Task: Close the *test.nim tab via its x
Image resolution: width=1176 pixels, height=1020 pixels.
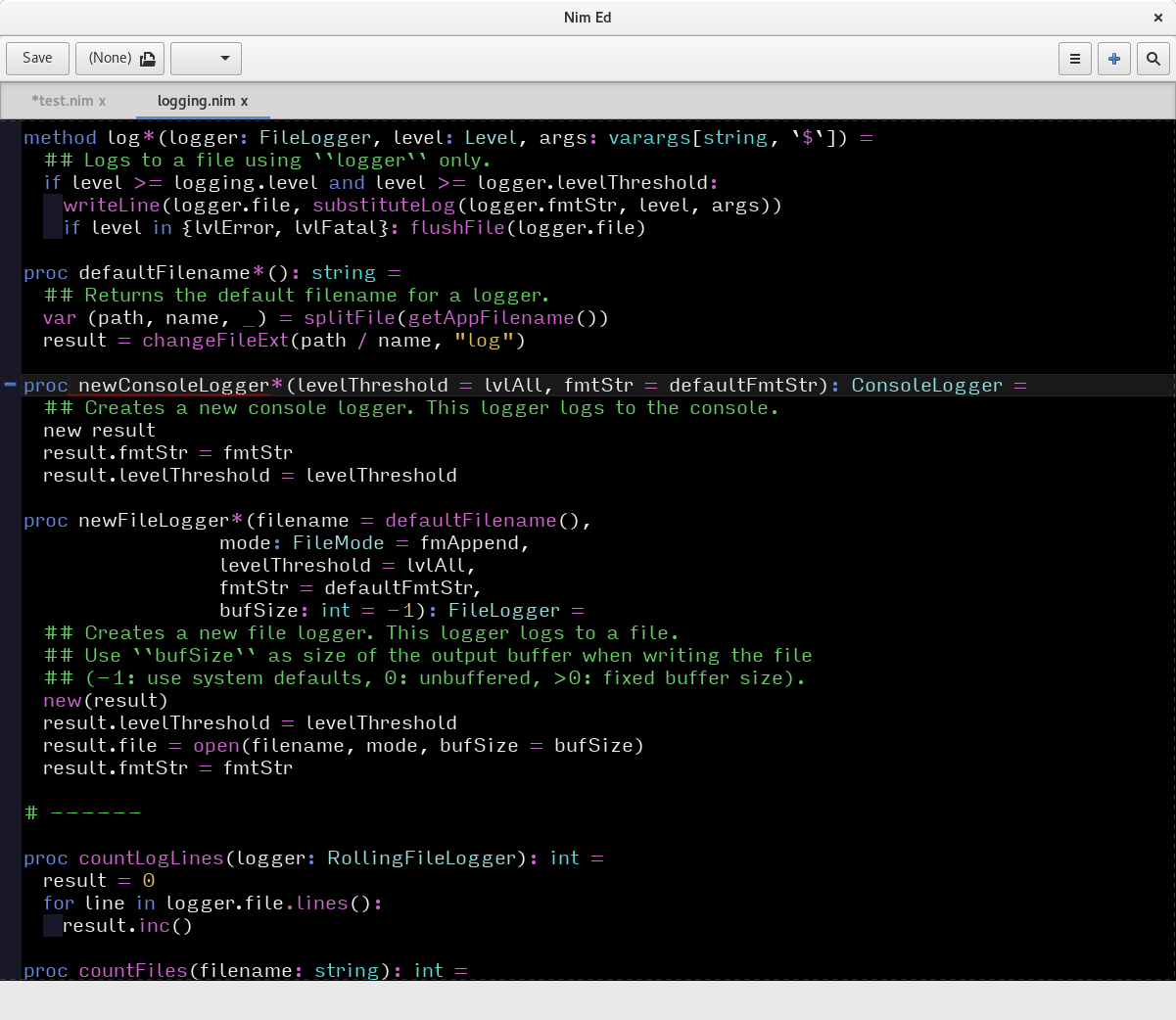Action: 102,101
